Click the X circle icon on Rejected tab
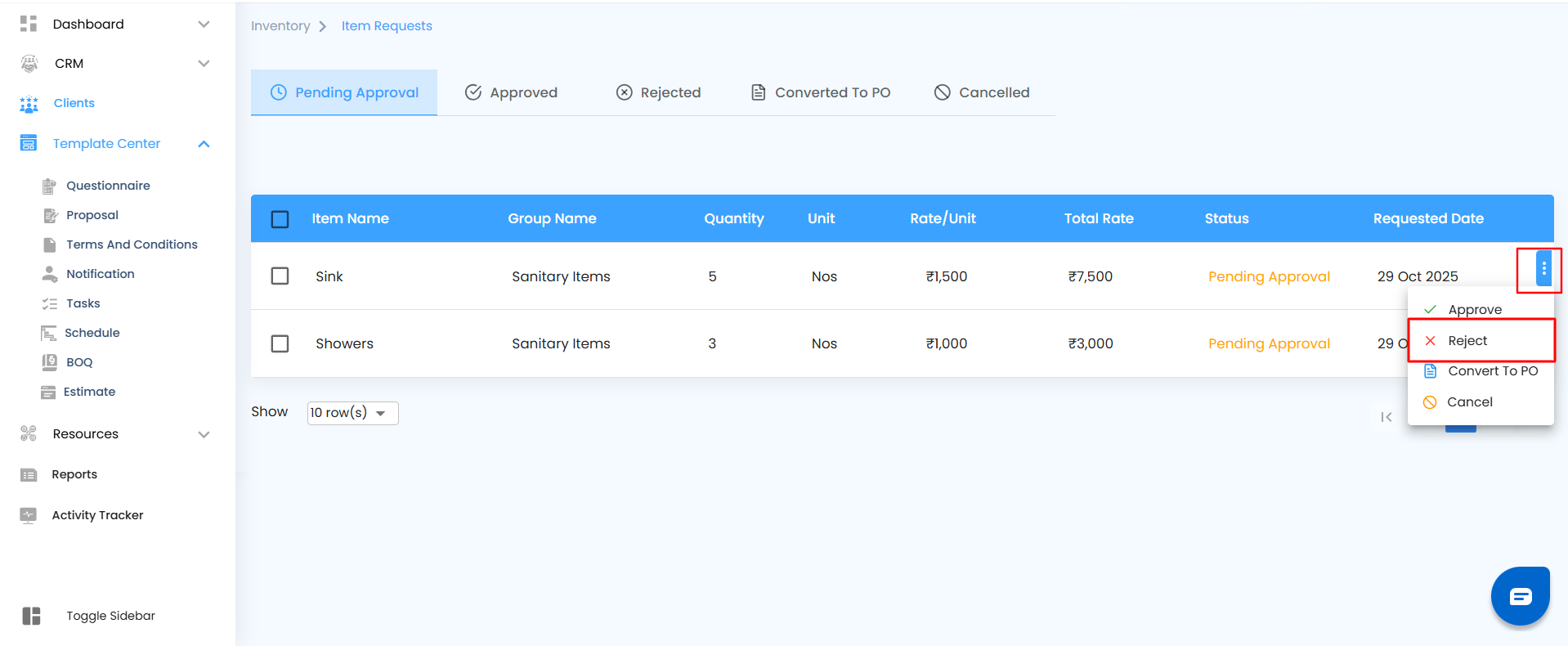Screen dimensions: 1568x646 pyautogui.click(x=625, y=92)
